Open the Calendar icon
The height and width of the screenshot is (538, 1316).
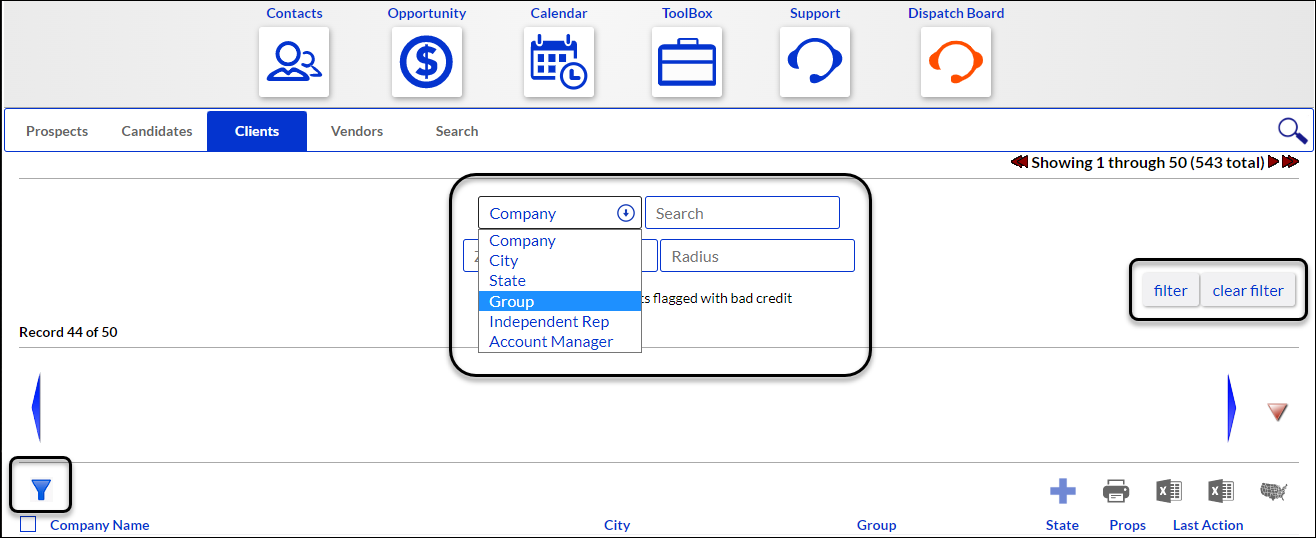click(559, 62)
